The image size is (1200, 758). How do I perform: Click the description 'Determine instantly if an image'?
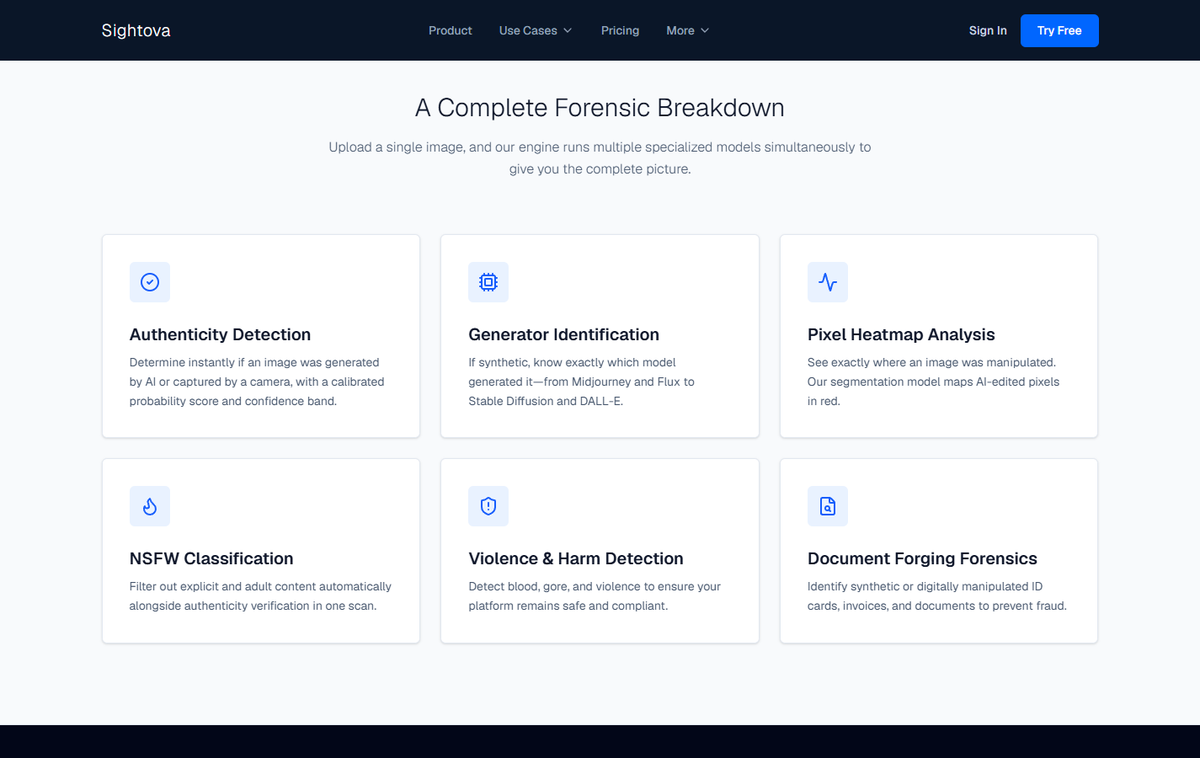257,382
